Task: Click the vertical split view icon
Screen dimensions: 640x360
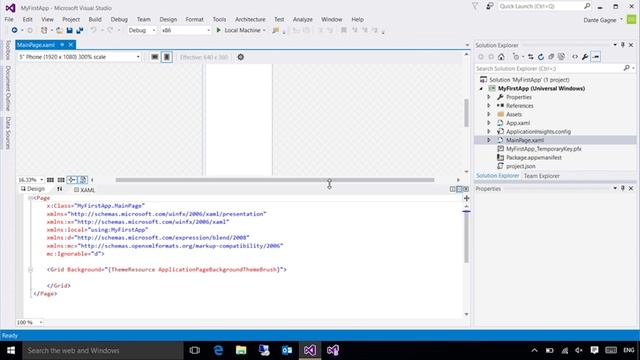Action: click(x=452, y=189)
